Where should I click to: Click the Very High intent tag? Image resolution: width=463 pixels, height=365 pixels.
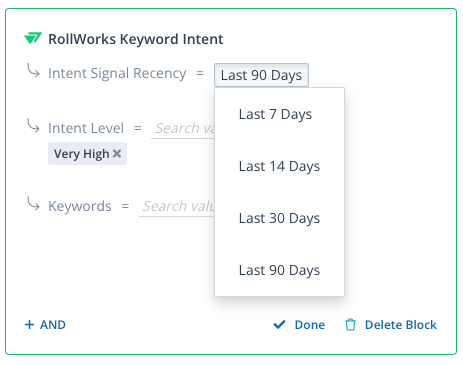[81, 154]
